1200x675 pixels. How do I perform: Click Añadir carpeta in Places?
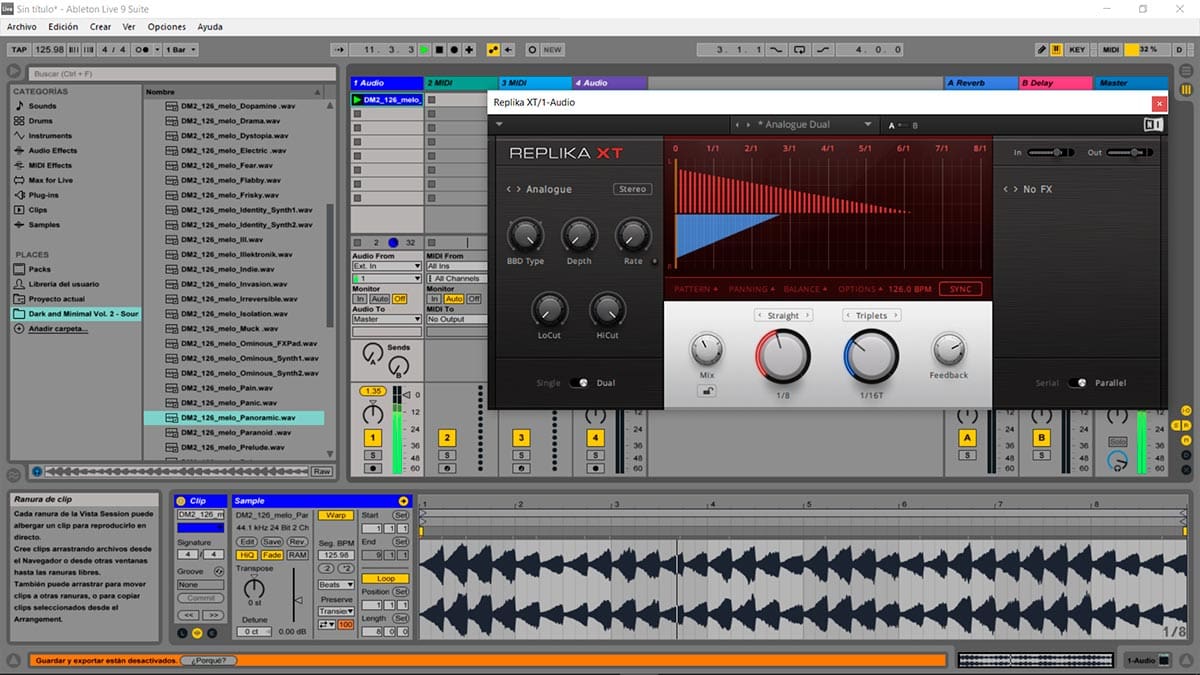[56, 328]
